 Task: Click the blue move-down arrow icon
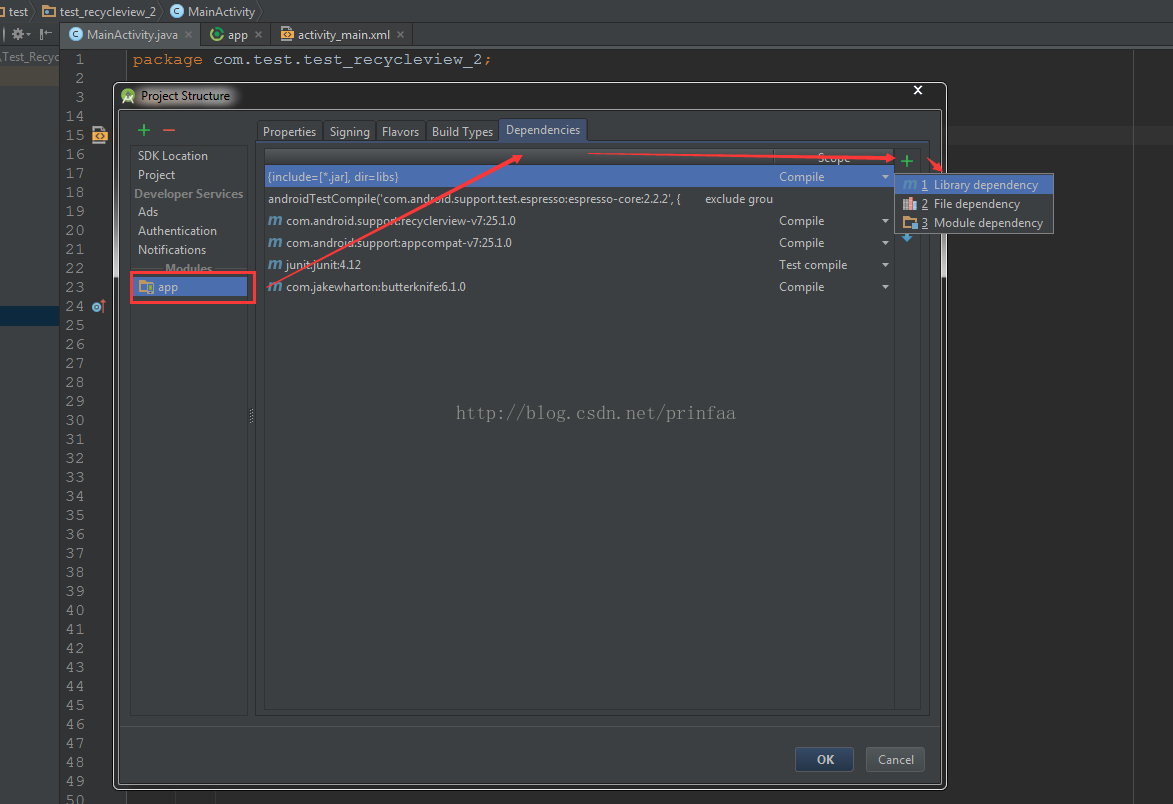907,239
